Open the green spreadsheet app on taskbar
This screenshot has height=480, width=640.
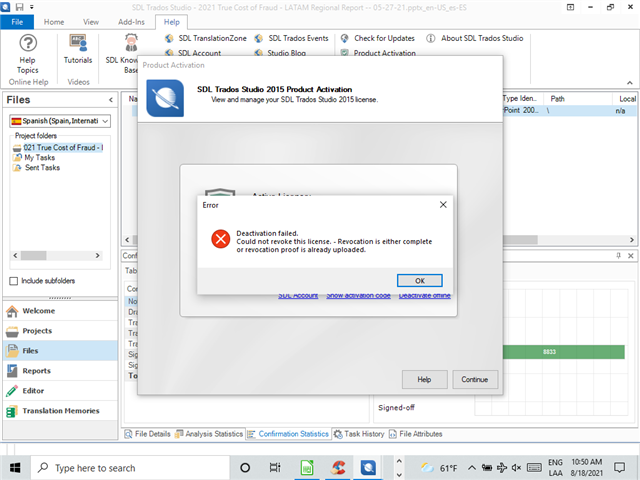[x=307, y=468]
